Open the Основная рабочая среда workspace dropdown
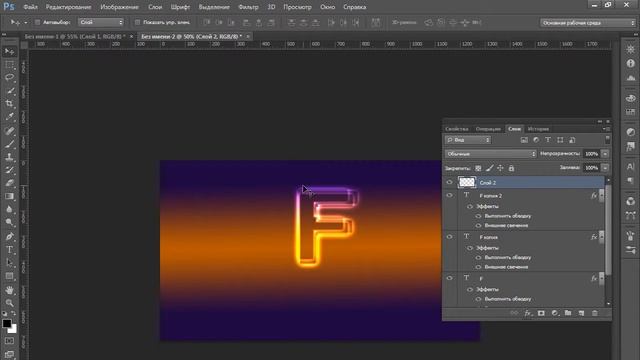Image resolution: width=640 pixels, height=360 pixels. [588, 23]
